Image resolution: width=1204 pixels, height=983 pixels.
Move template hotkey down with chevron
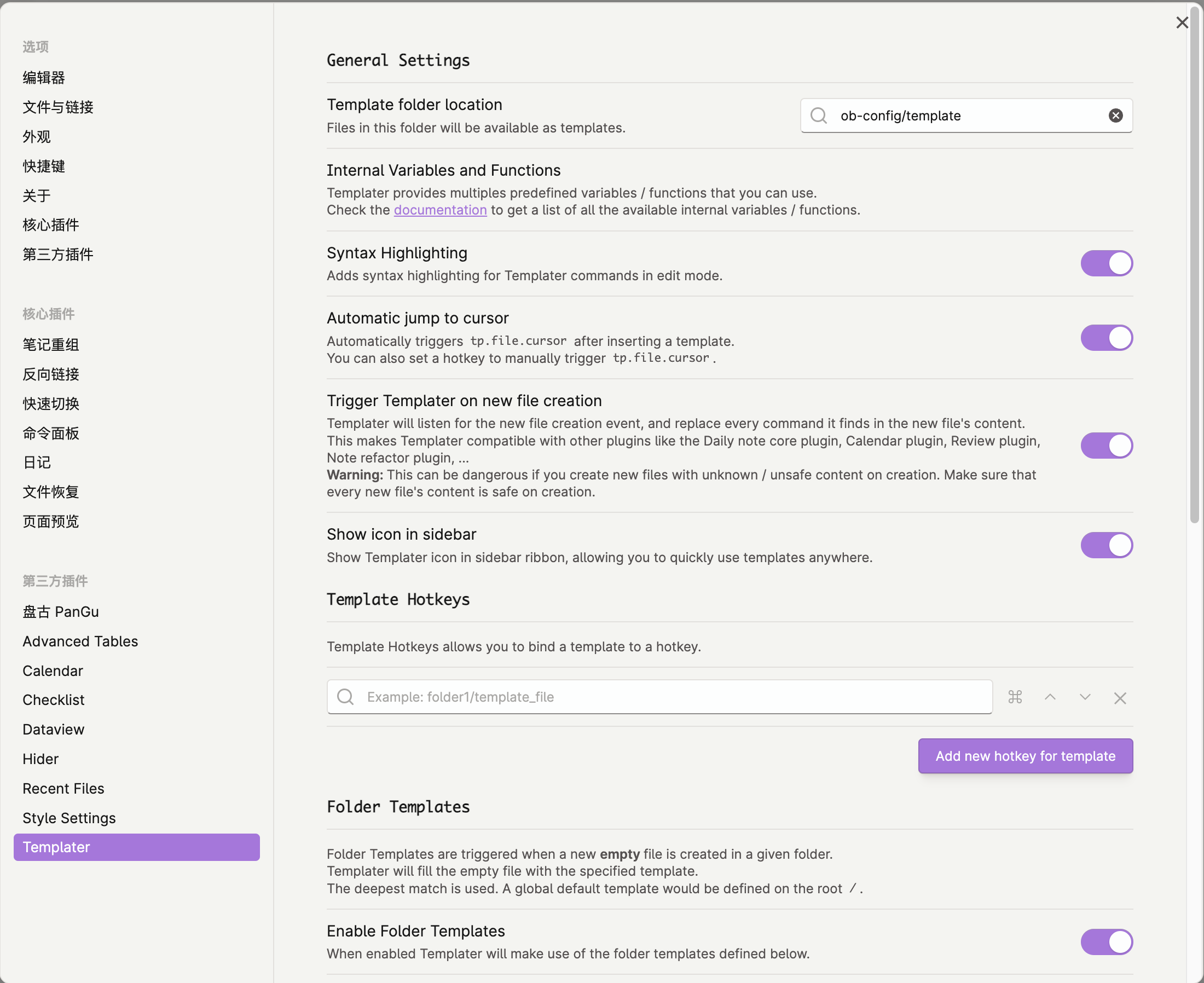1085,697
